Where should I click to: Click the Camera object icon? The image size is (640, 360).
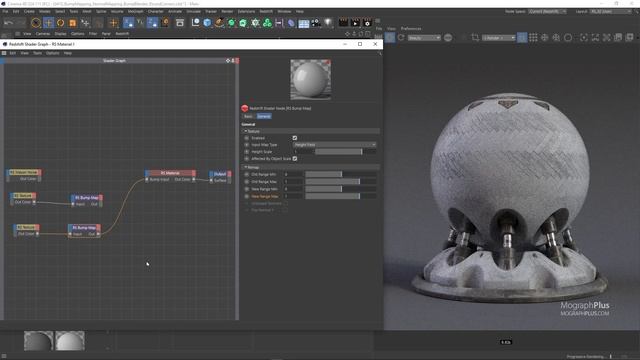316,23
